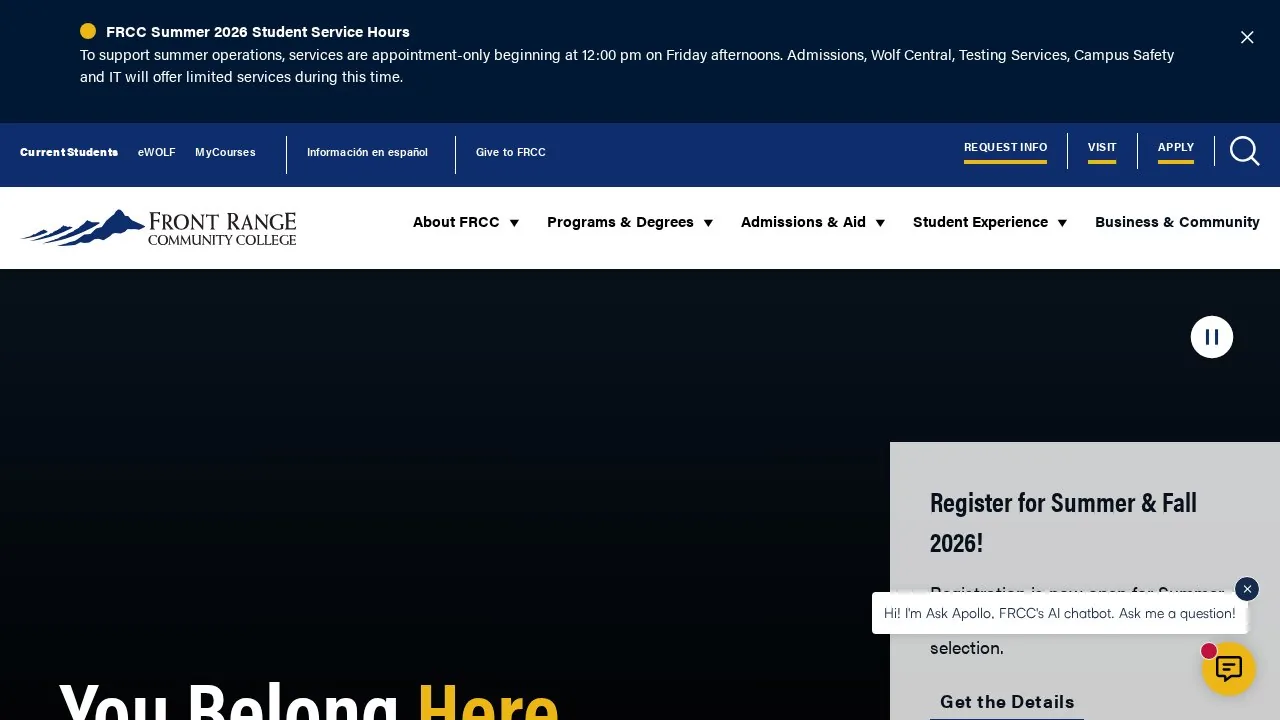Click the Summer 2026 Student Service Hours heading
This screenshot has height=720, width=1280.
[x=258, y=32]
